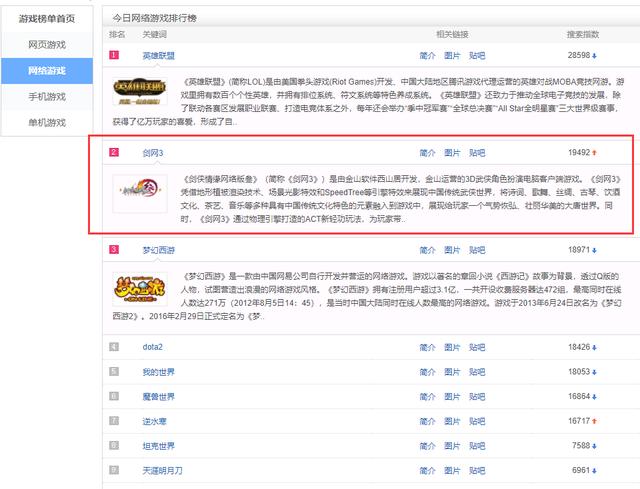Click the red up arrow next to 19492

pyautogui.click(x=596, y=153)
